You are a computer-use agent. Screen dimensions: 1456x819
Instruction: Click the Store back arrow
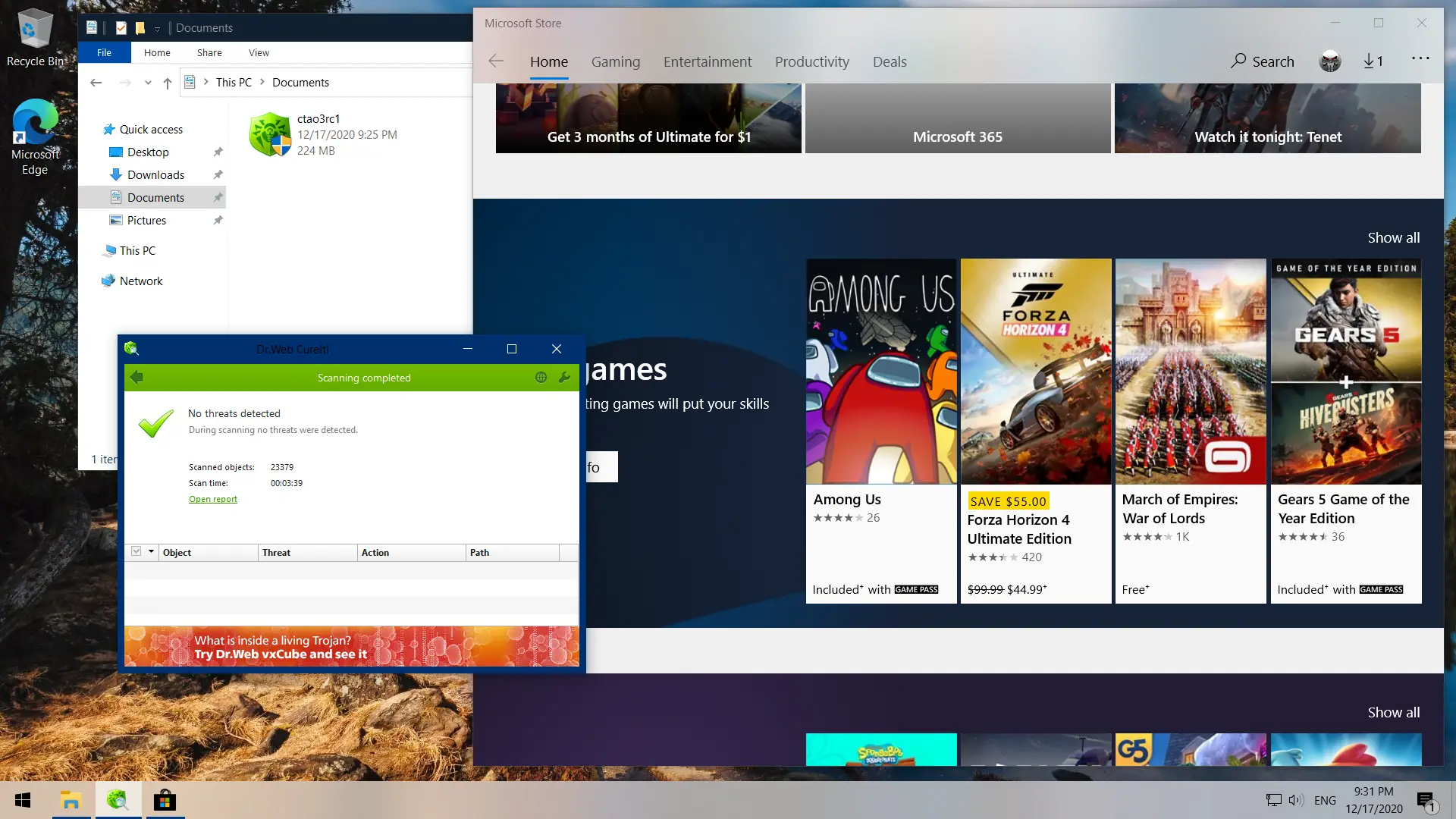pos(496,61)
